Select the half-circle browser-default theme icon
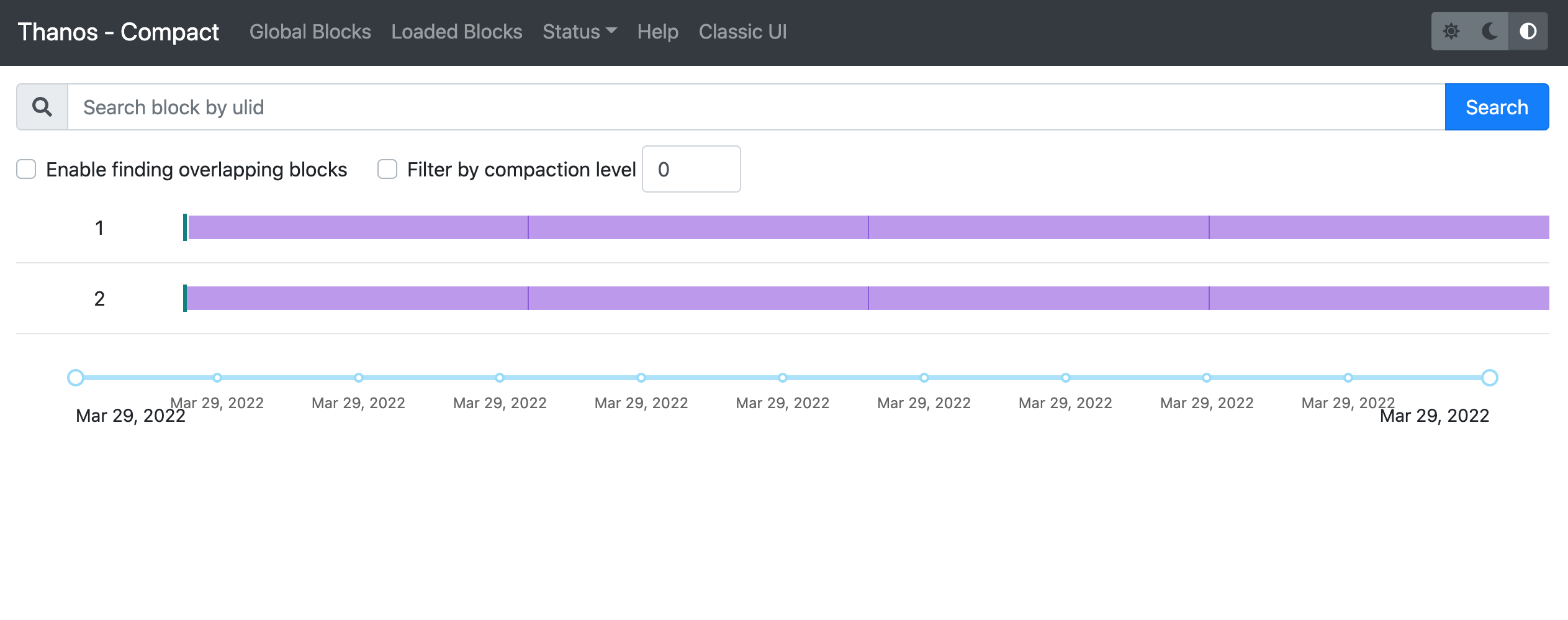Screen dimensions: 1568x620 point(1528,31)
